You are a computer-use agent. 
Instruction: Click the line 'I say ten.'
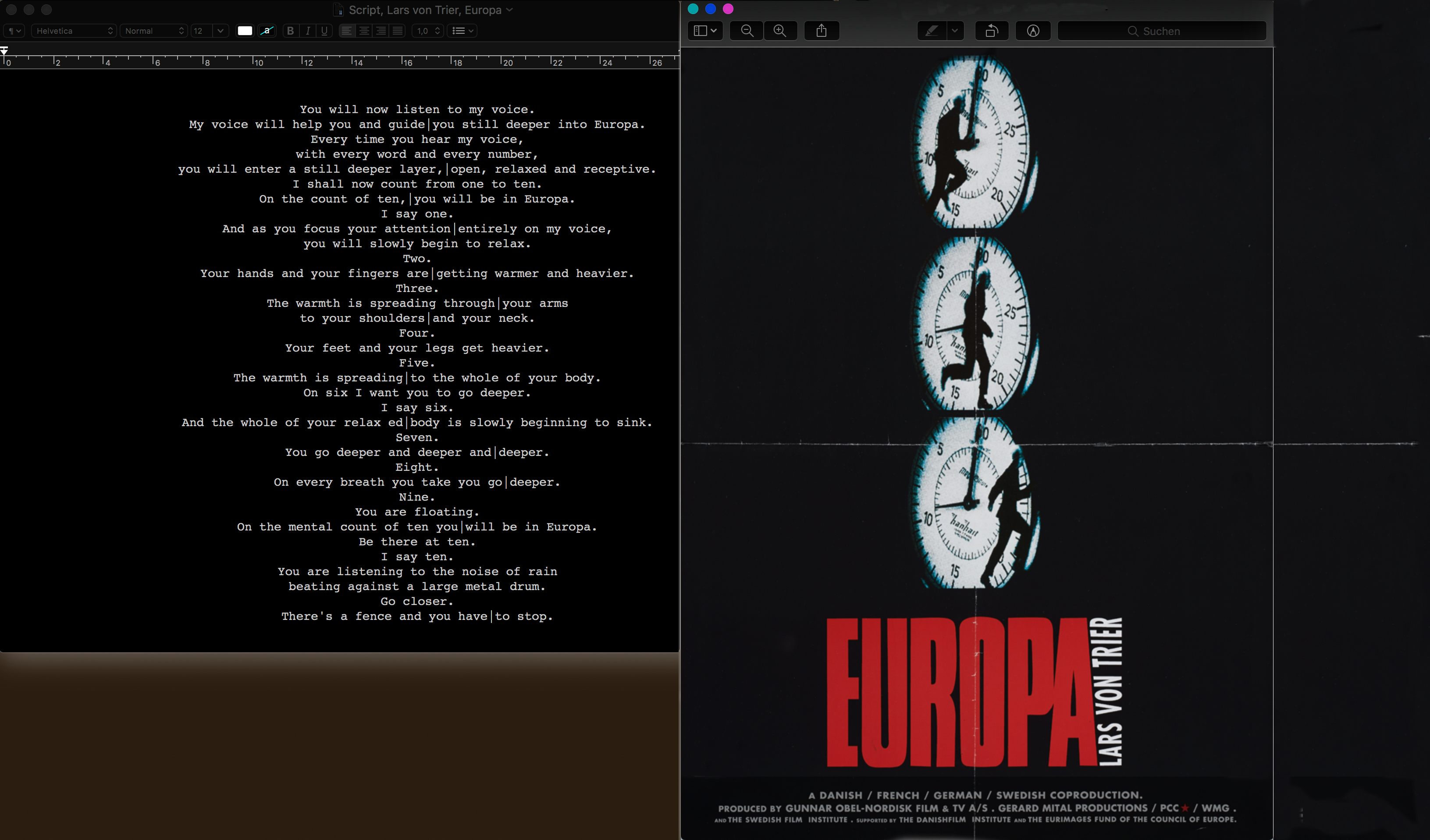pyautogui.click(x=417, y=557)
